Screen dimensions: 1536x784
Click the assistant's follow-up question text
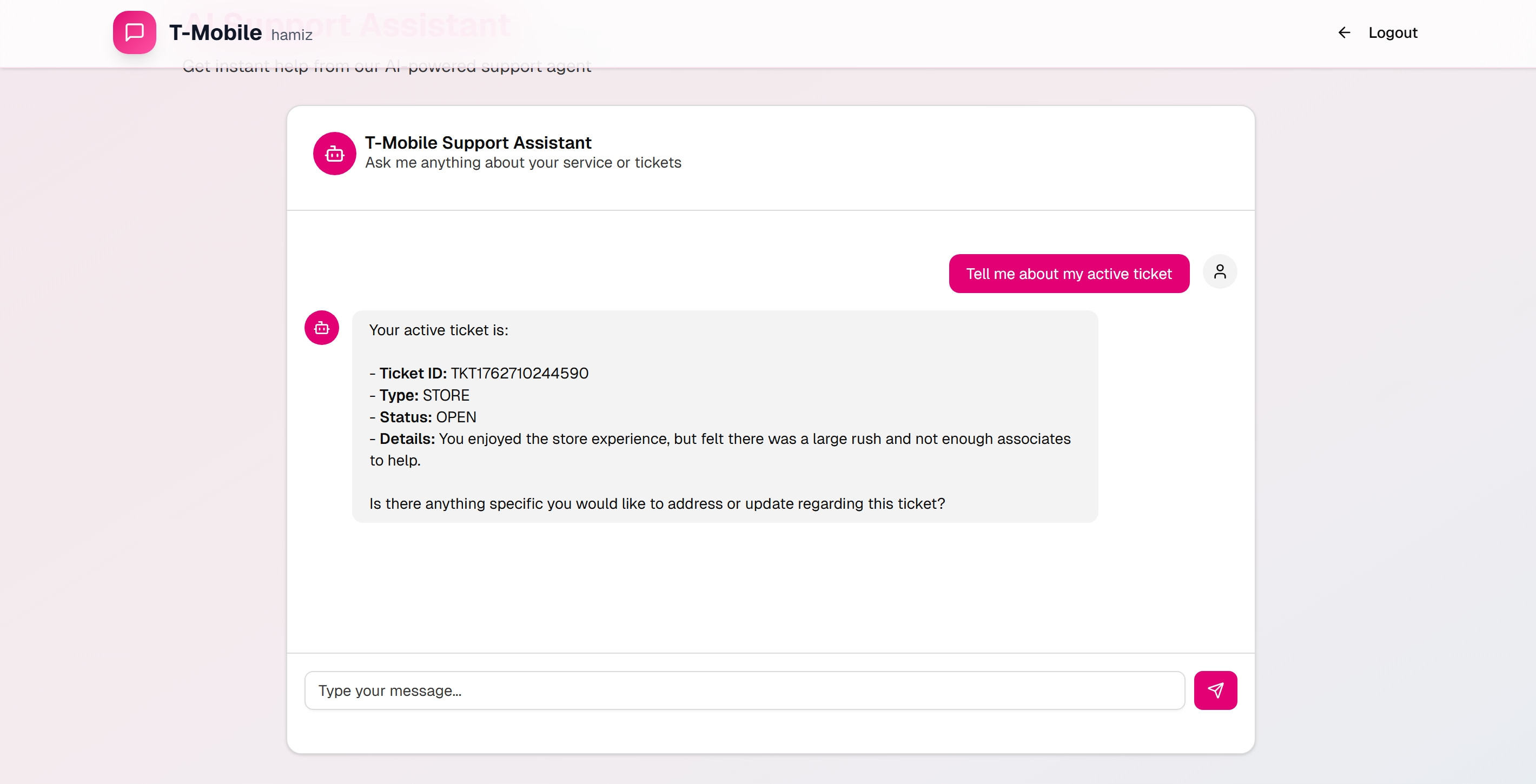click(657, 504)
